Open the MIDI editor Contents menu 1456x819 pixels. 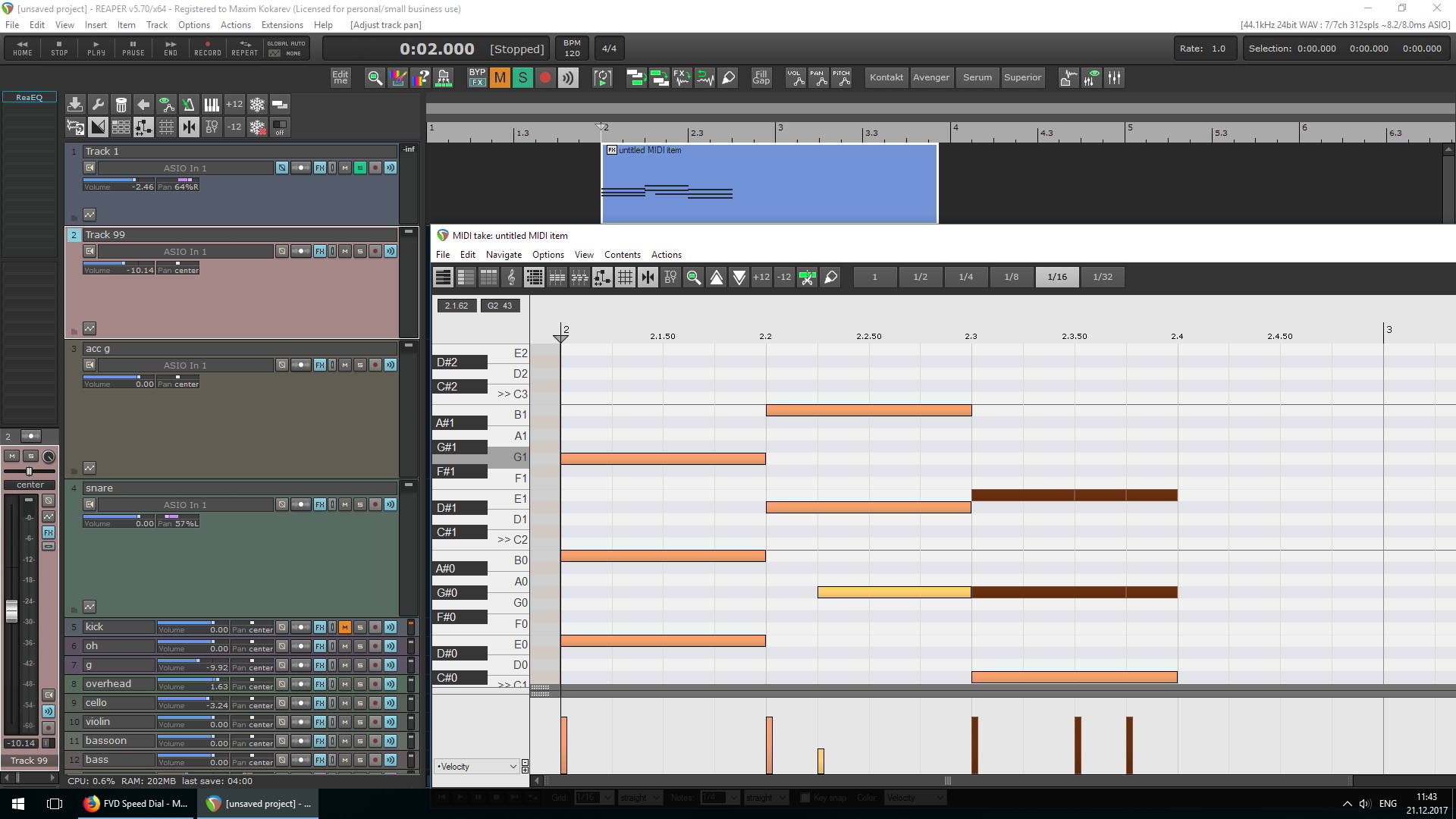pos(622,255)
